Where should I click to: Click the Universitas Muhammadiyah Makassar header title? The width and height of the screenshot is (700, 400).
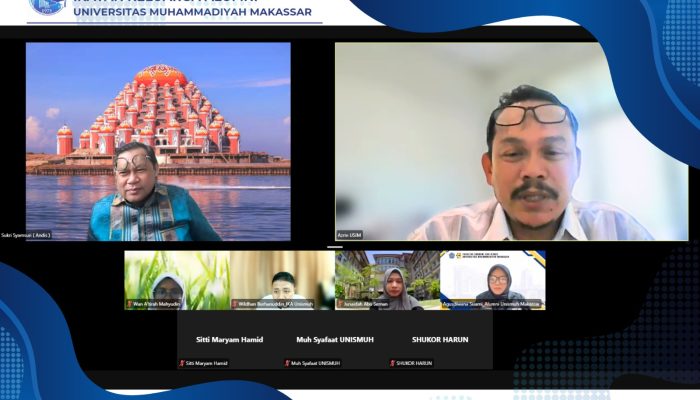tap(192, 12)
